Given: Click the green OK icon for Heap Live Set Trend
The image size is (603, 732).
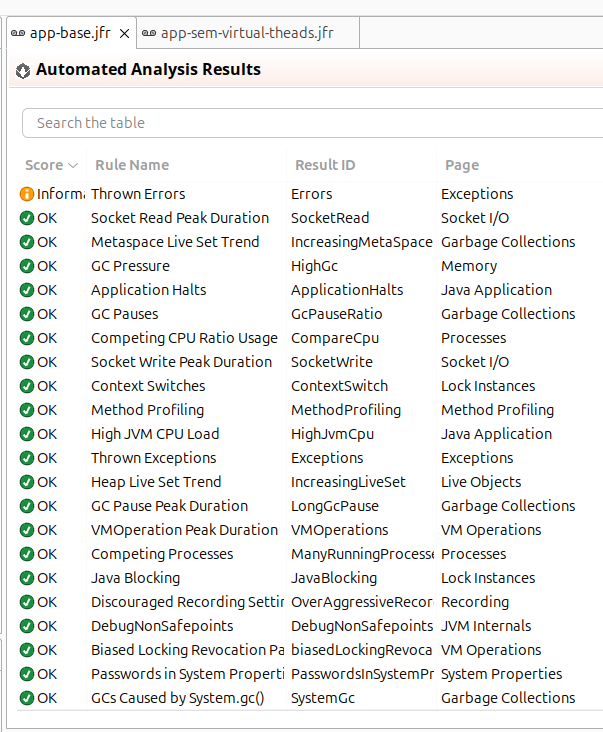Looking at the screenshot, I should click(x=27, y=482).
